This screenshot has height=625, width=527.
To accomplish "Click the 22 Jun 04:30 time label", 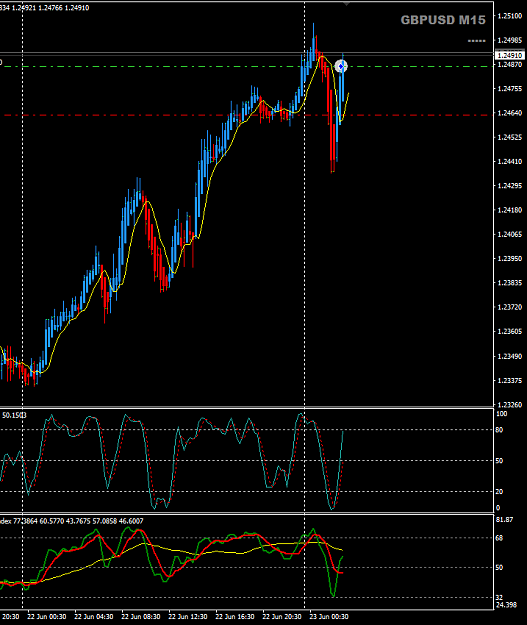I will point(94,617).
